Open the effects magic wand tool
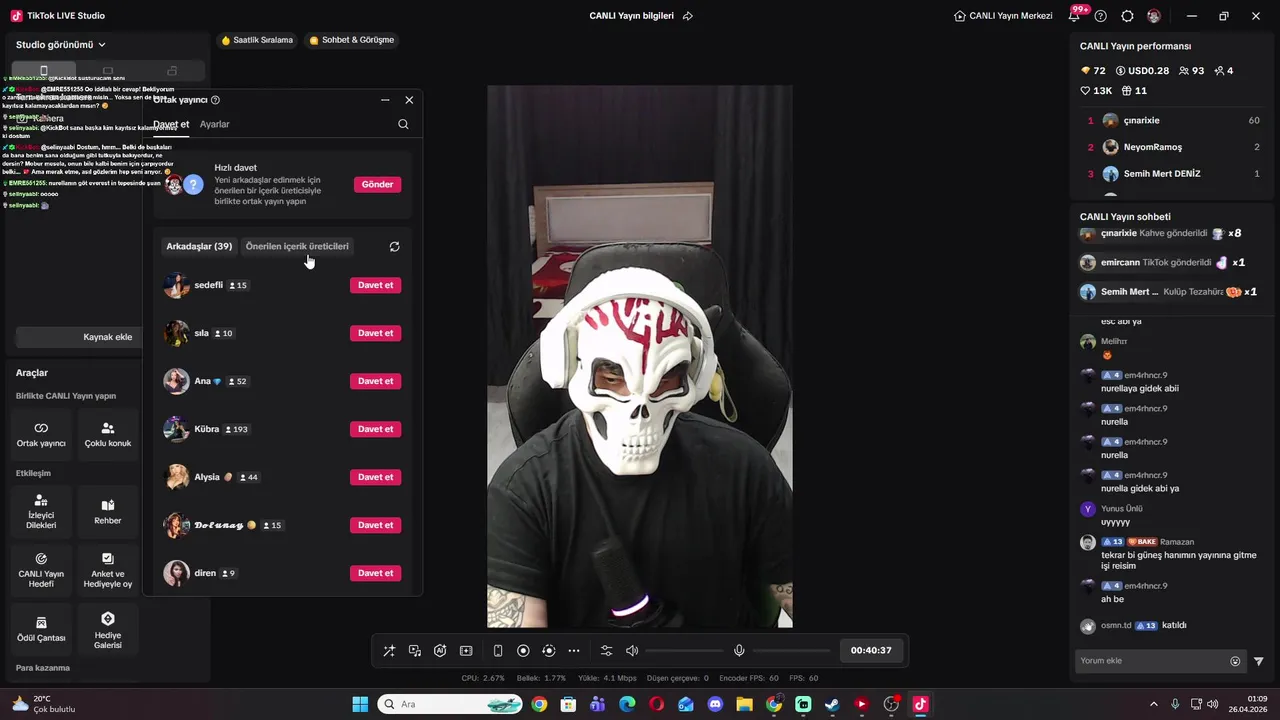 point(389,651)
